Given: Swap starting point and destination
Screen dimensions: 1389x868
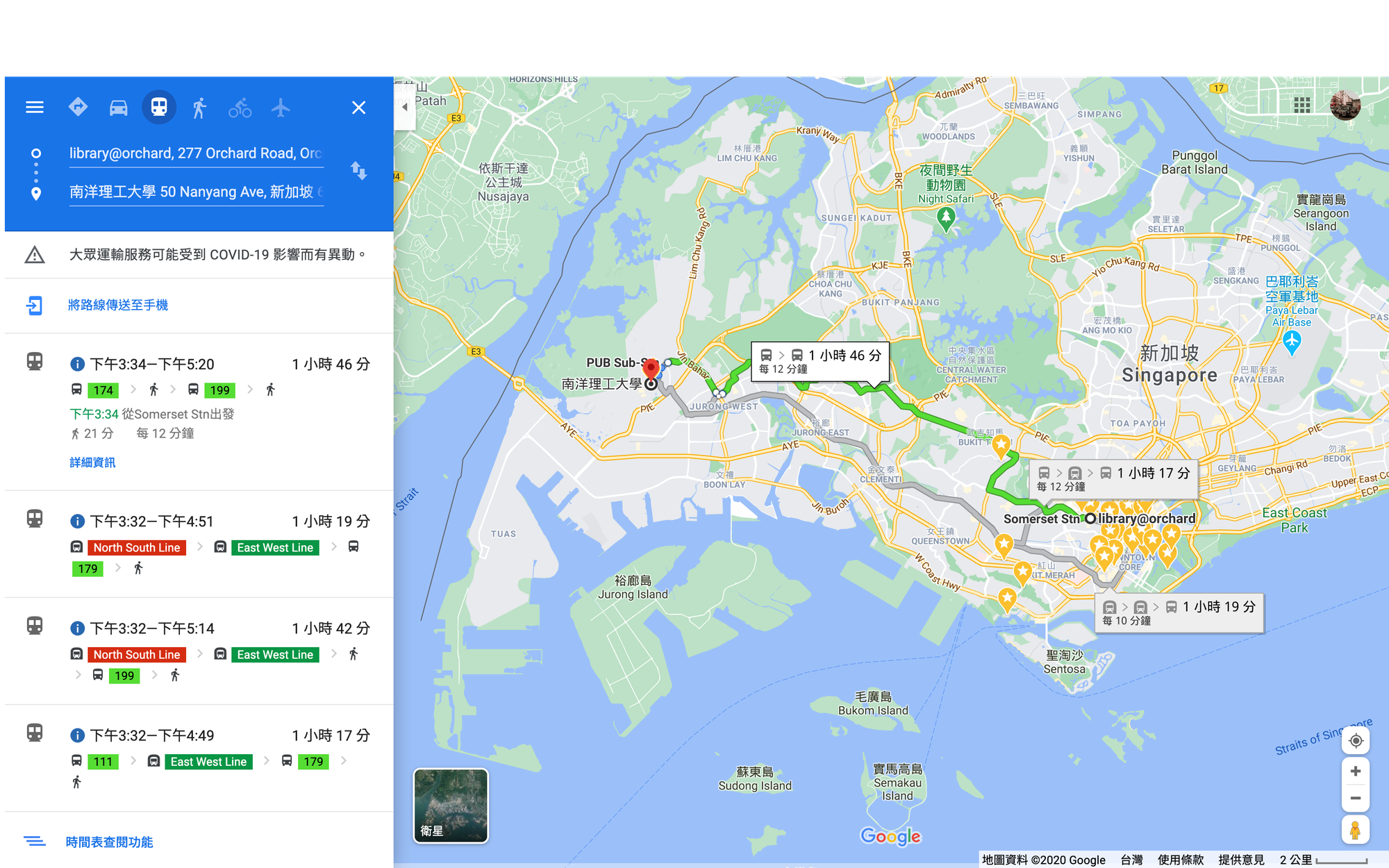Looking at the screenshot, I should [358, 171].
